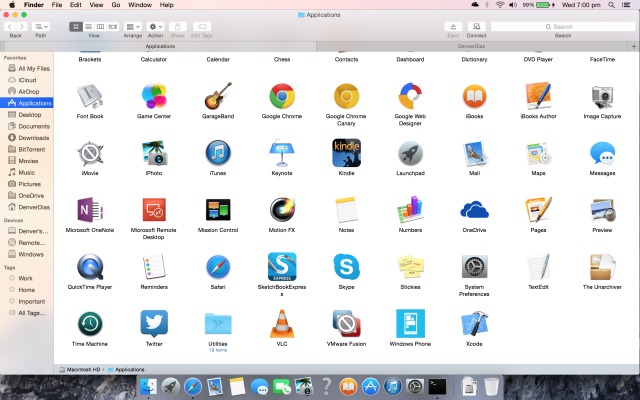Select the Kindle app icon
The height and width of the screenshot is (400, 640).
tap(346, 153)
